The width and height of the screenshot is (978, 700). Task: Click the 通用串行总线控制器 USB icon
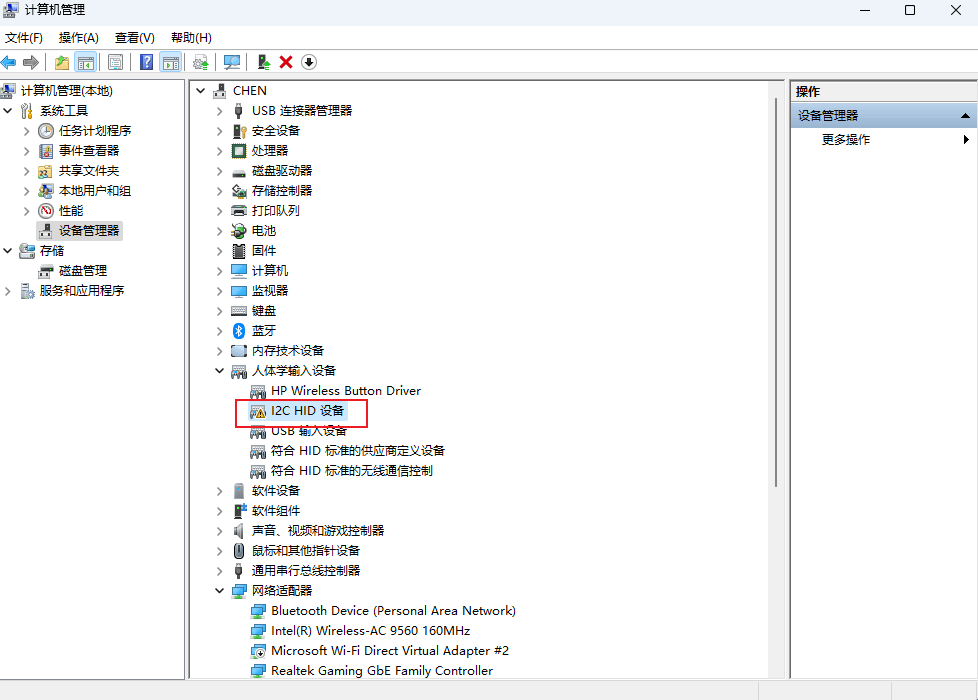pyautogui.click(x=239, y=570)
